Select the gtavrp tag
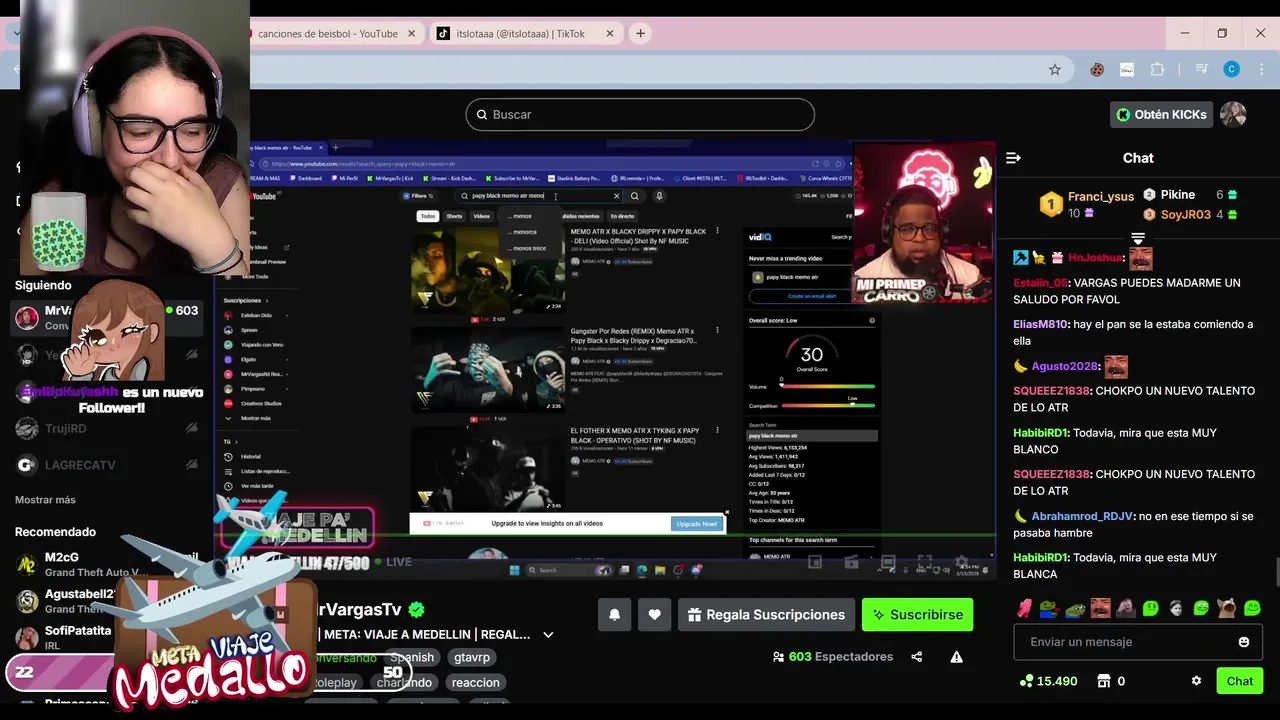This screenshot has height=720, width=1280. point(472,657)
